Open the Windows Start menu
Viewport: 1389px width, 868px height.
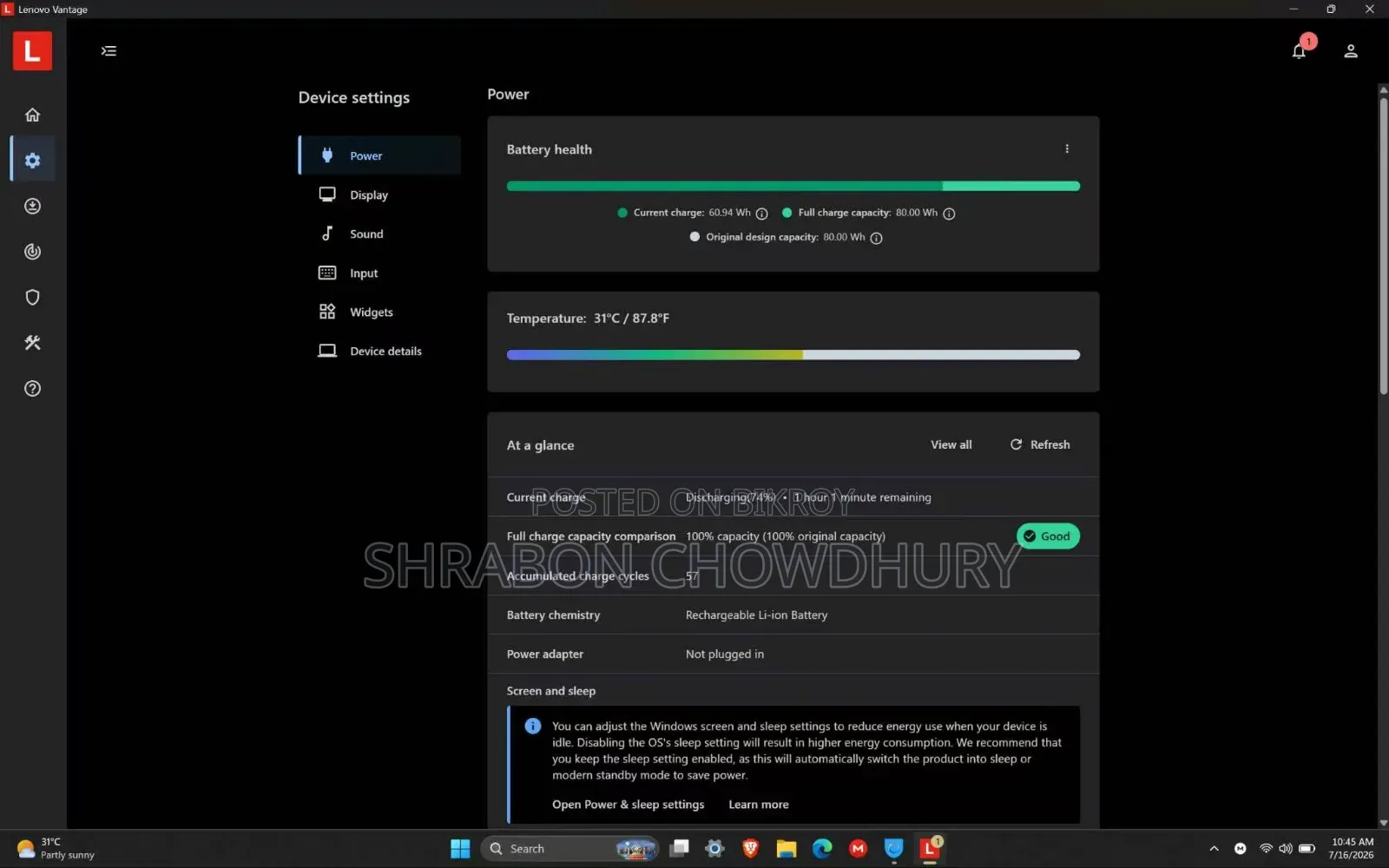[460, 848]
